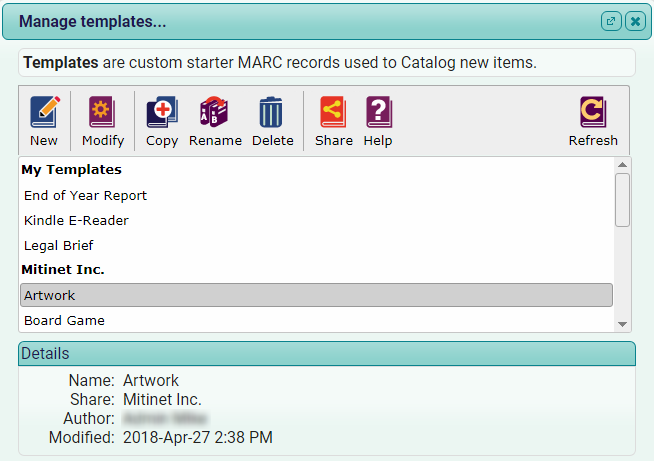Click the list scrollbar down arrow

click(x=622, y=324)
